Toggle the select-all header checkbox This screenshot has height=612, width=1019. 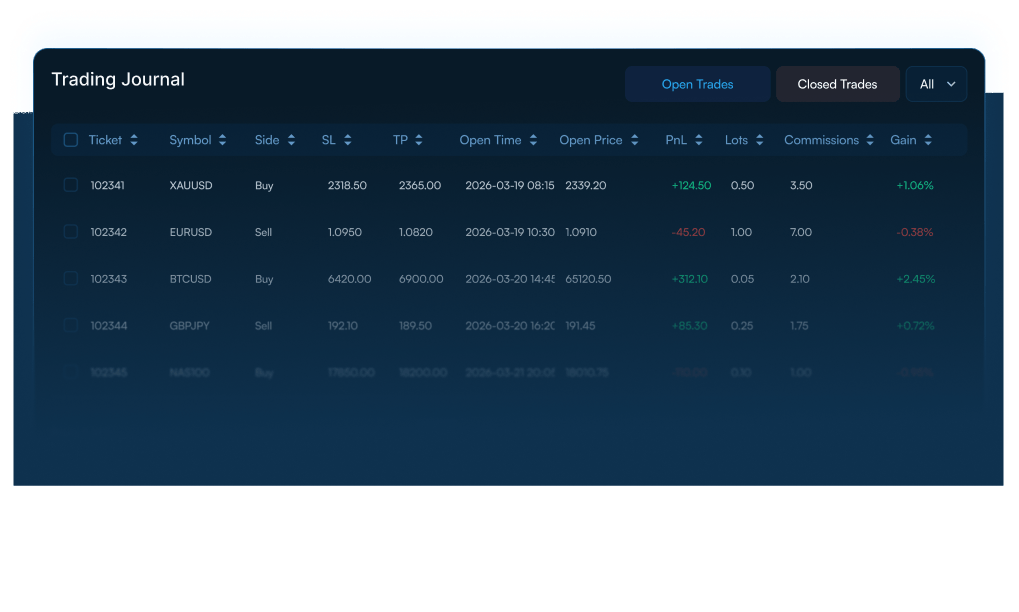point(71,140)
